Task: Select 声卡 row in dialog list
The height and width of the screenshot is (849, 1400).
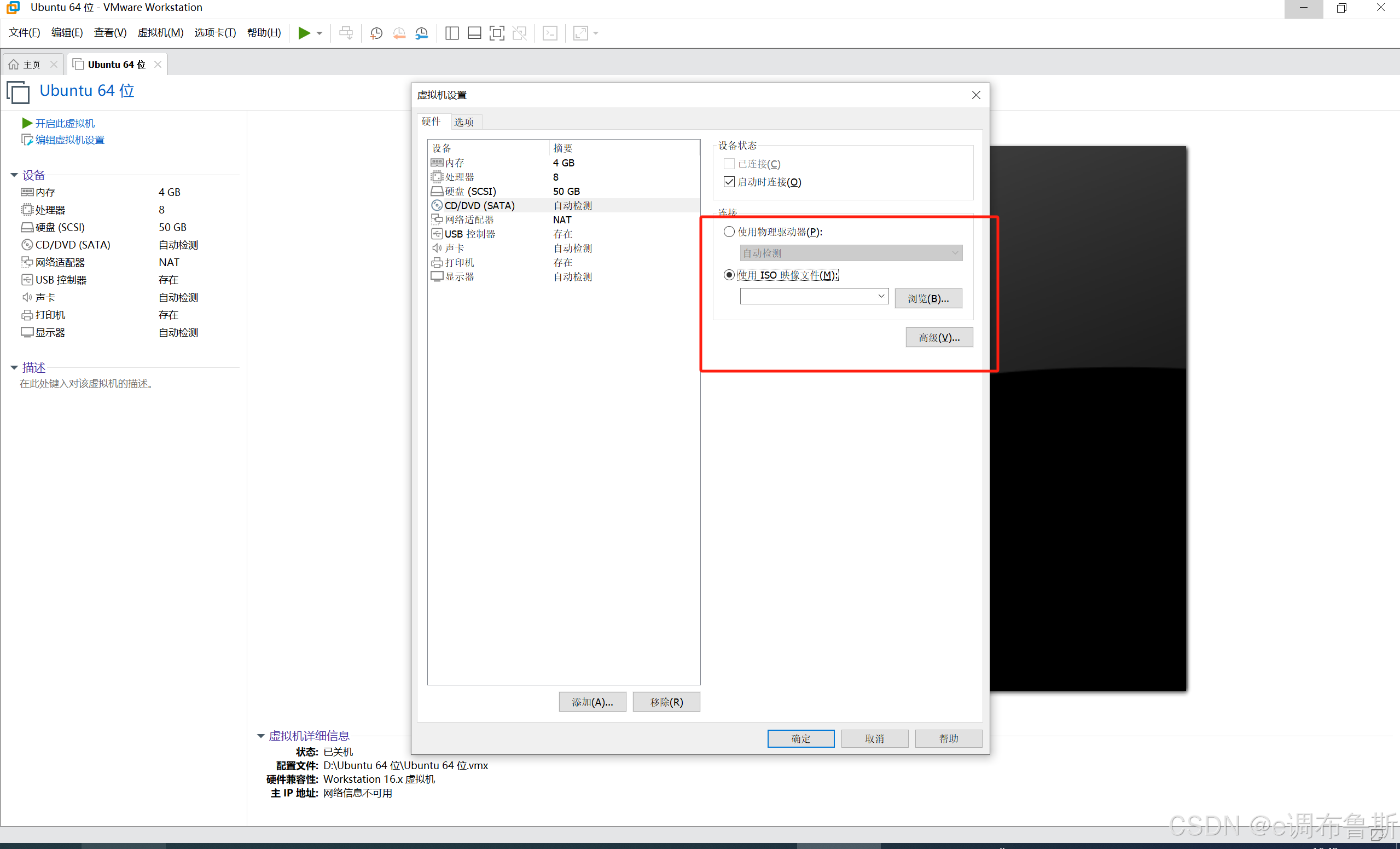Action: [x=564, y=248]
